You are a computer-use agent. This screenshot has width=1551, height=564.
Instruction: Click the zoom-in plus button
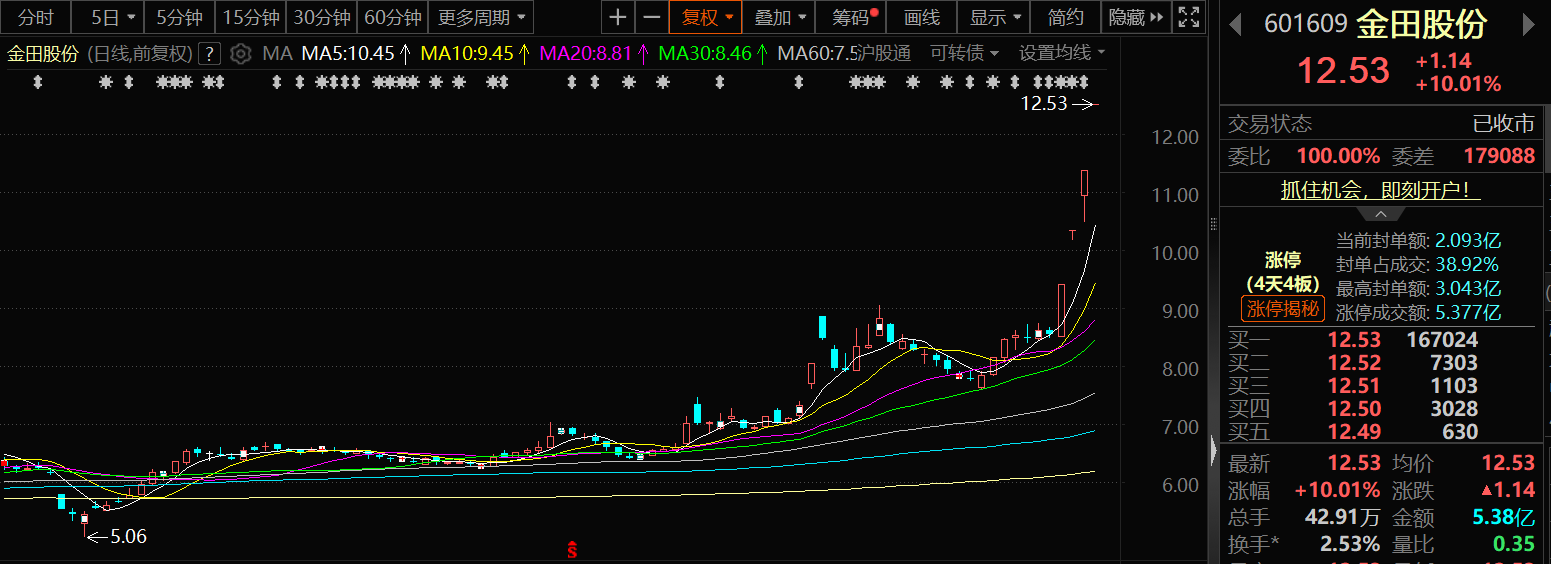[x=618, y=17]
